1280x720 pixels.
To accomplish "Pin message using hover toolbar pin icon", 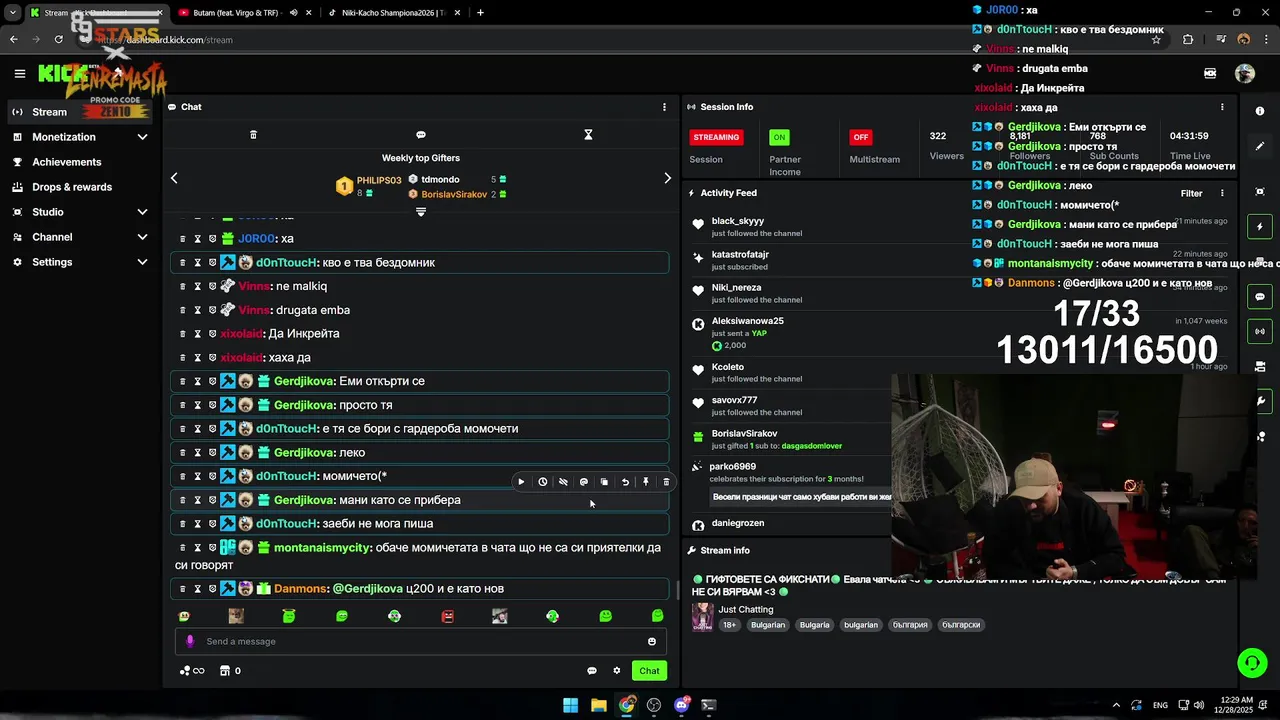I will click(x=646, y=482).
